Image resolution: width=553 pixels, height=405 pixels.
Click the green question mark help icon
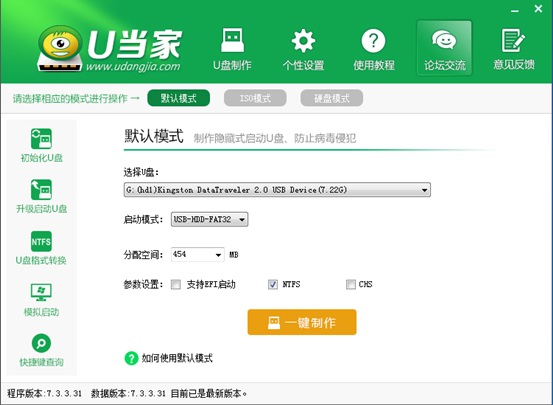coord(131,358)
